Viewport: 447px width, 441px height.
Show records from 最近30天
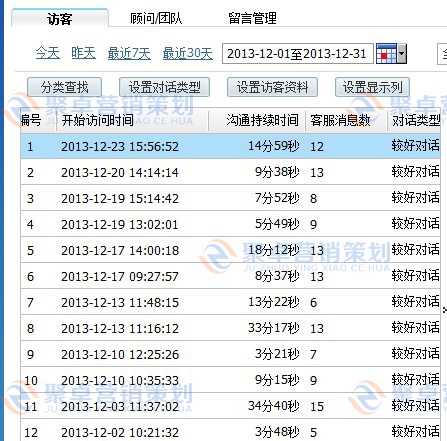(188, 53)
